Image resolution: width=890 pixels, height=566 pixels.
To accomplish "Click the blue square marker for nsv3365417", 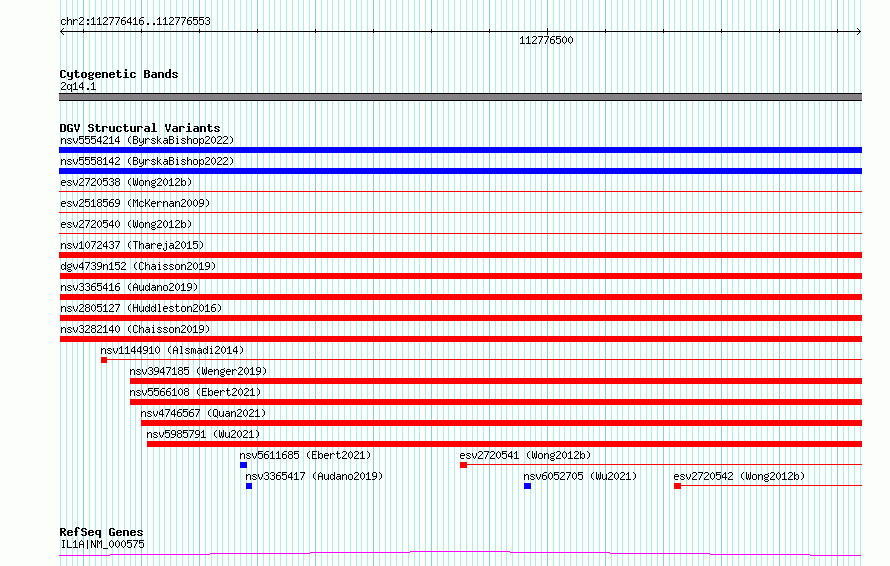I will (x=249, y=486).
